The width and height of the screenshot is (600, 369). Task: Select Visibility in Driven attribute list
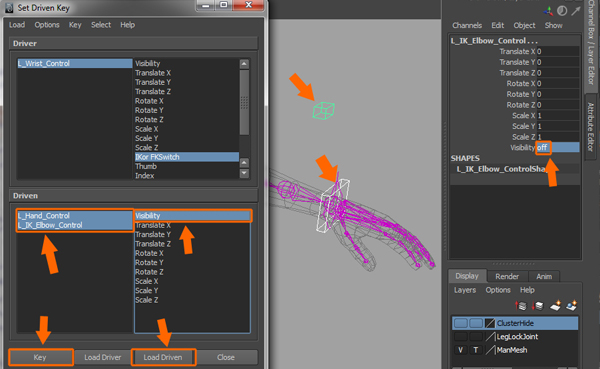[x=192, y=216]
